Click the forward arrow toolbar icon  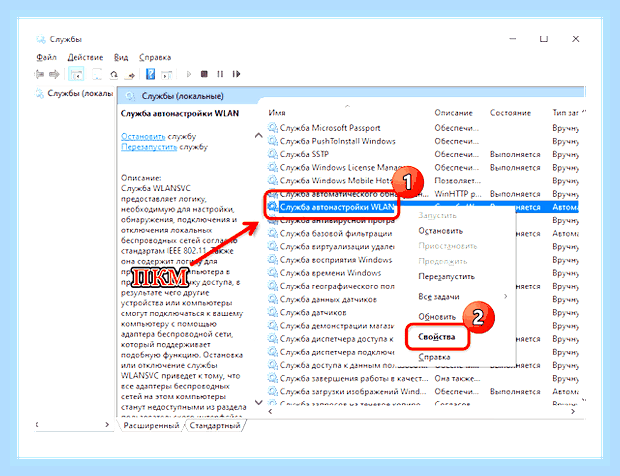point(54,74)
